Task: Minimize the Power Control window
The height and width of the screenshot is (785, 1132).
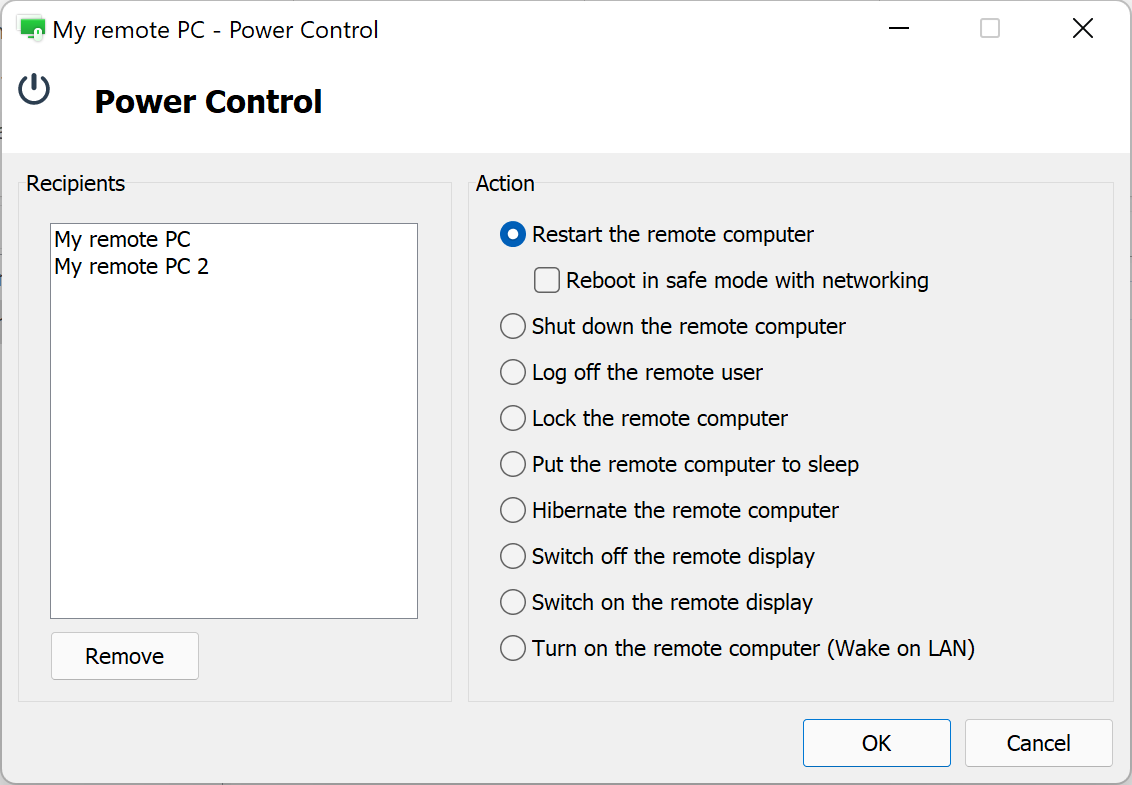Action: pyautogui.click(x=898, y=29)
